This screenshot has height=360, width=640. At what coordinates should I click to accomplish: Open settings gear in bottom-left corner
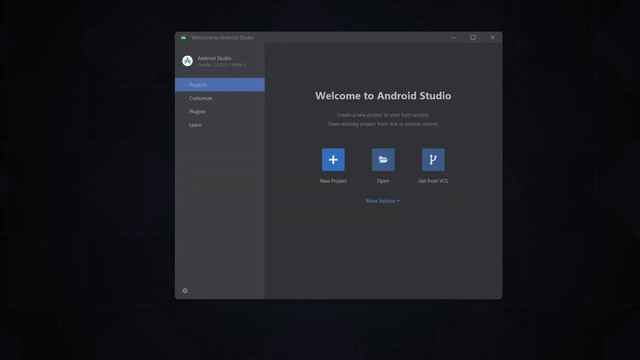point(185,291)
